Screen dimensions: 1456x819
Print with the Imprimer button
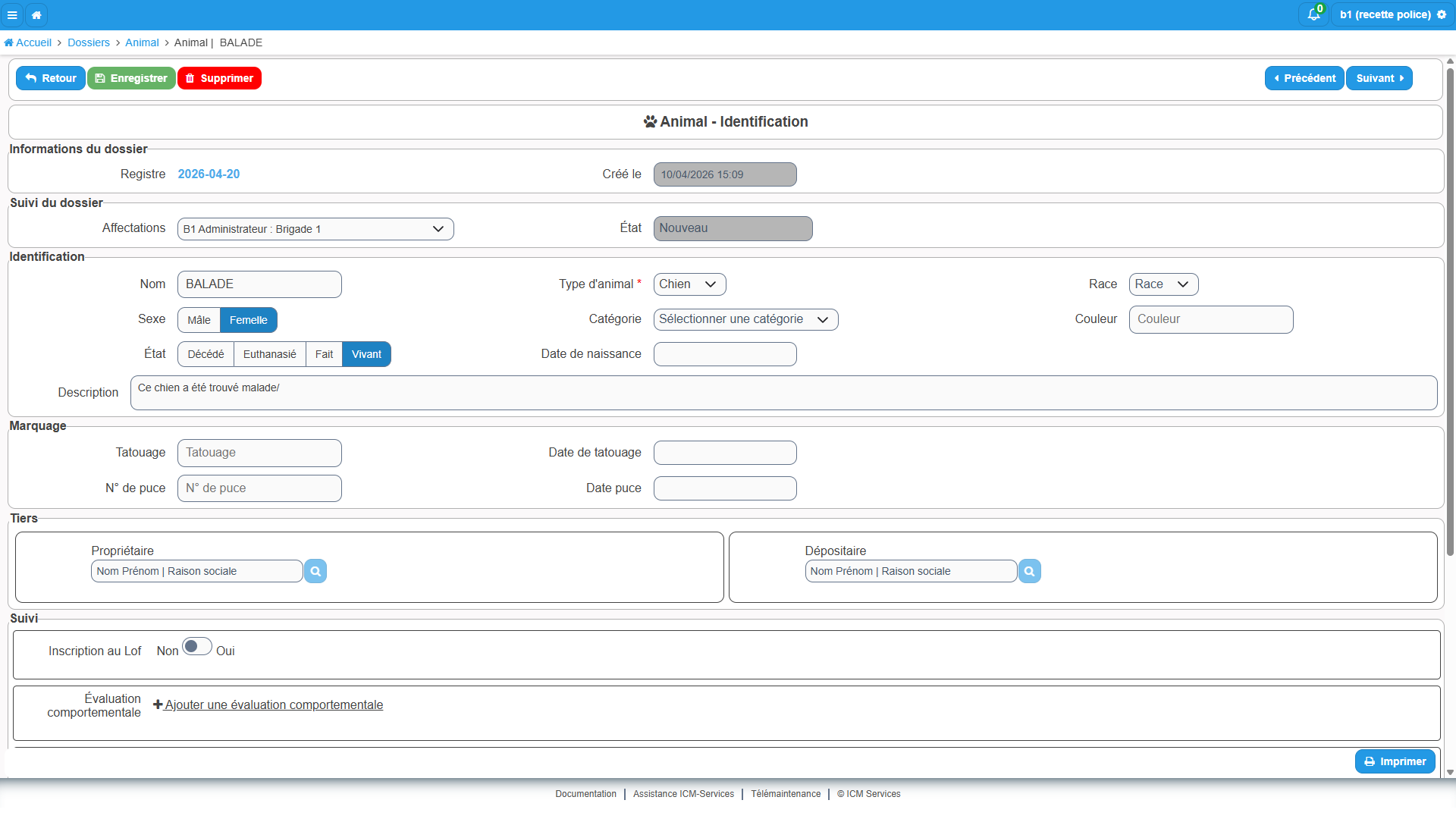pyautogui.click(x=1395, y=761)
